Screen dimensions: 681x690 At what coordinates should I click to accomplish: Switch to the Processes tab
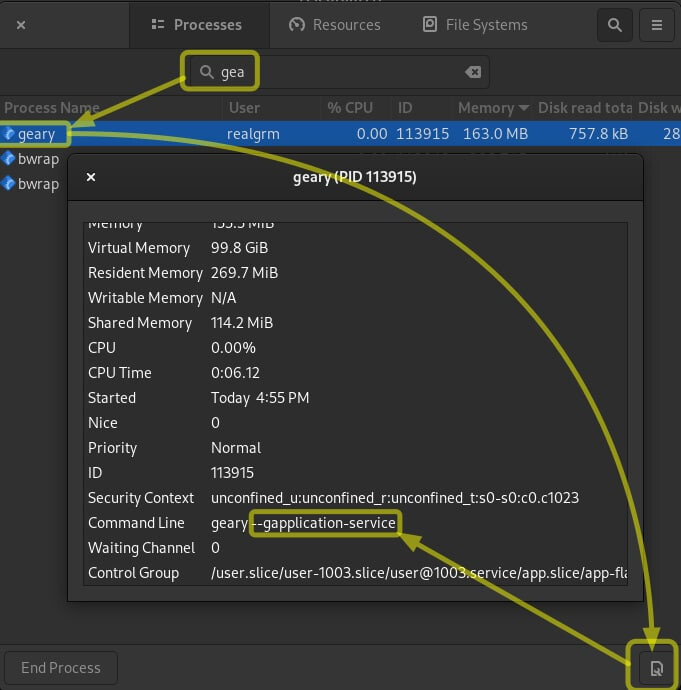[x=198, y=25]
